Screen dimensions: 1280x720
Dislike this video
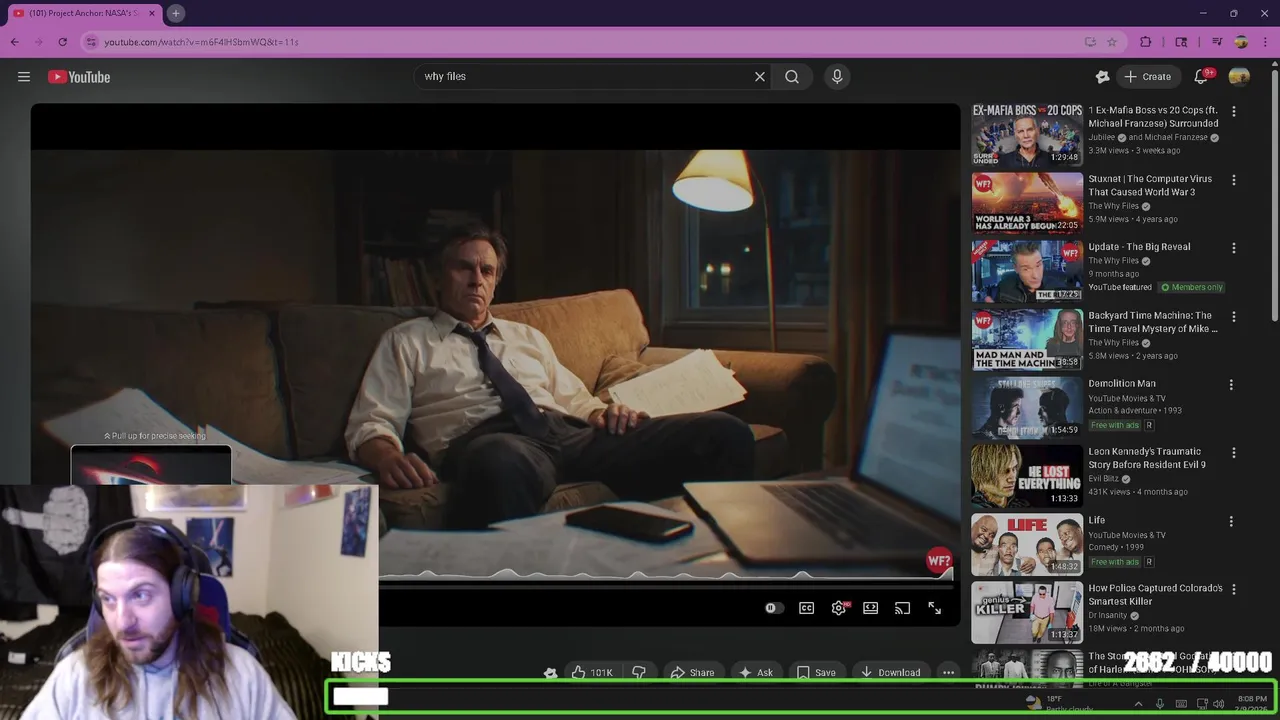click(x=639, y=673)
